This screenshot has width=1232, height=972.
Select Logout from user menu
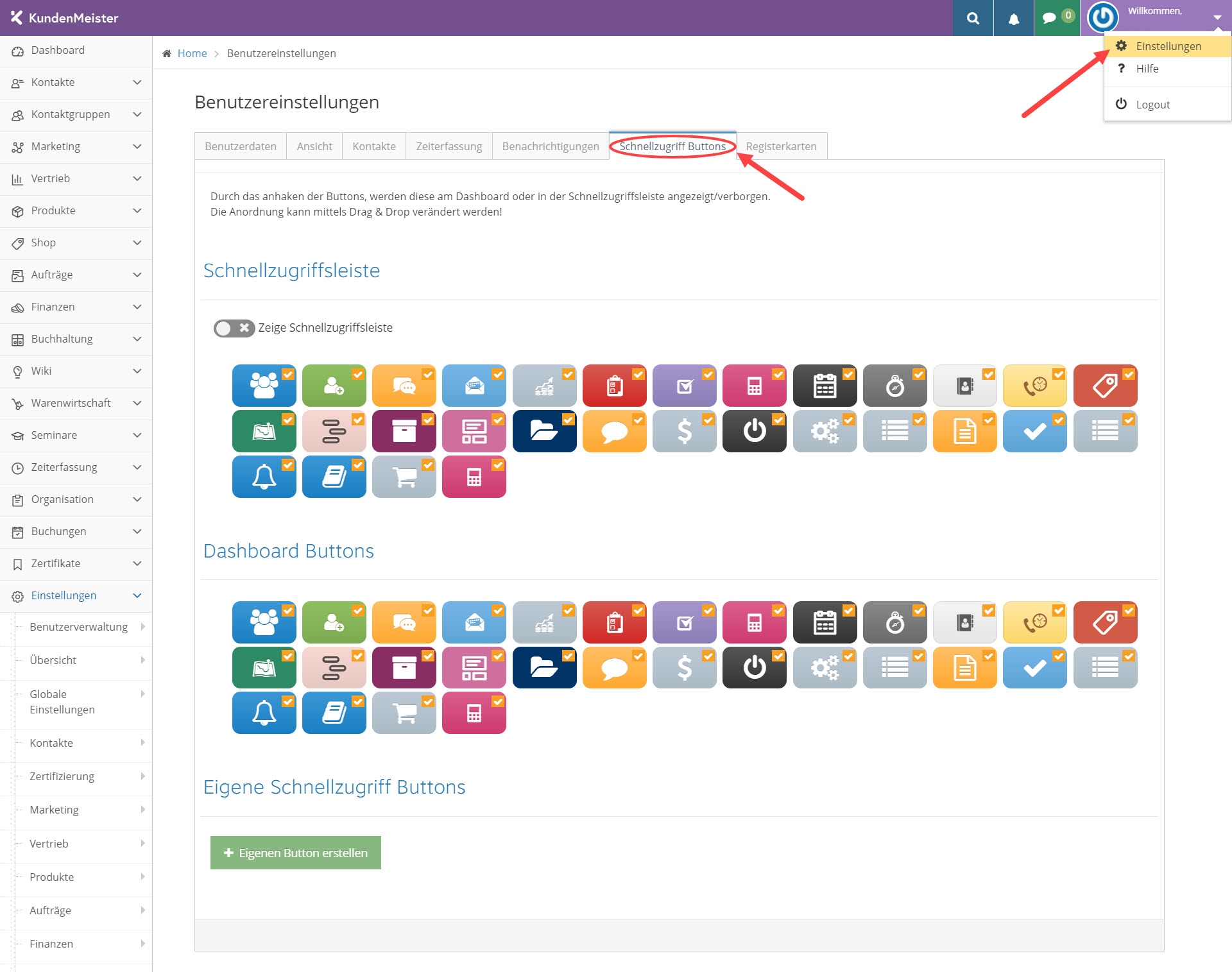coord(1152,105)
